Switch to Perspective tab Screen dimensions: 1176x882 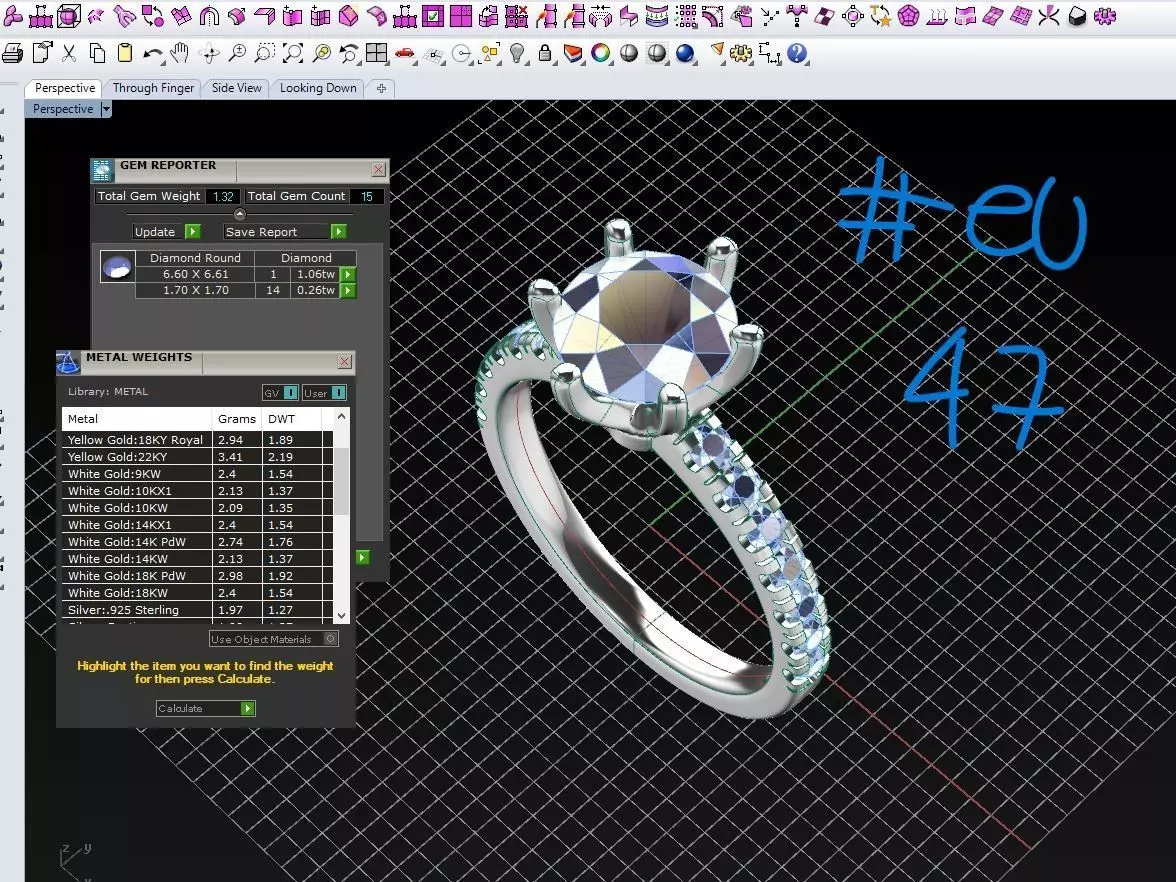tap(64, 88)
